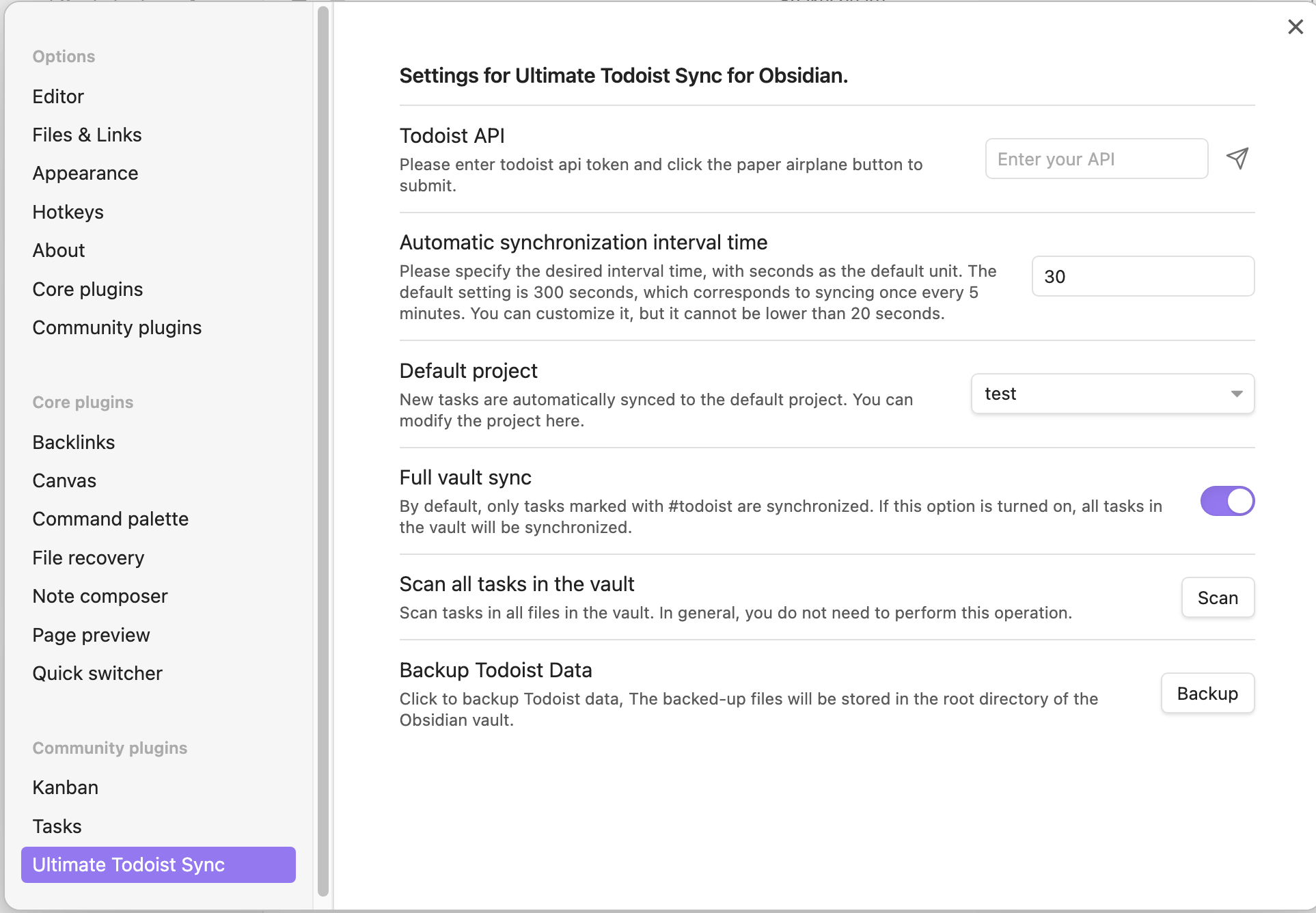Screen dimensions: 1316x913
Task: Click the Backup button
Action: tap(1207, 694)
